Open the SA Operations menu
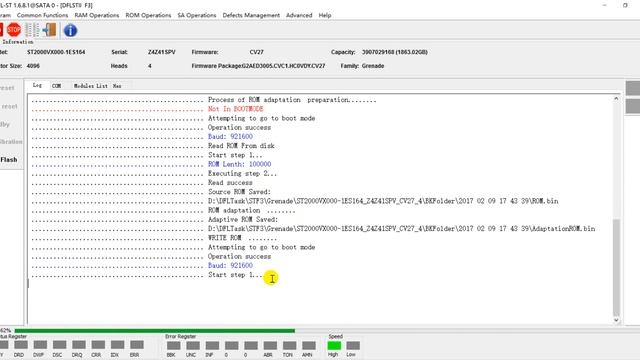Image resolution: width=640 pixels, height=360 pixels. (x=197, y=15)
